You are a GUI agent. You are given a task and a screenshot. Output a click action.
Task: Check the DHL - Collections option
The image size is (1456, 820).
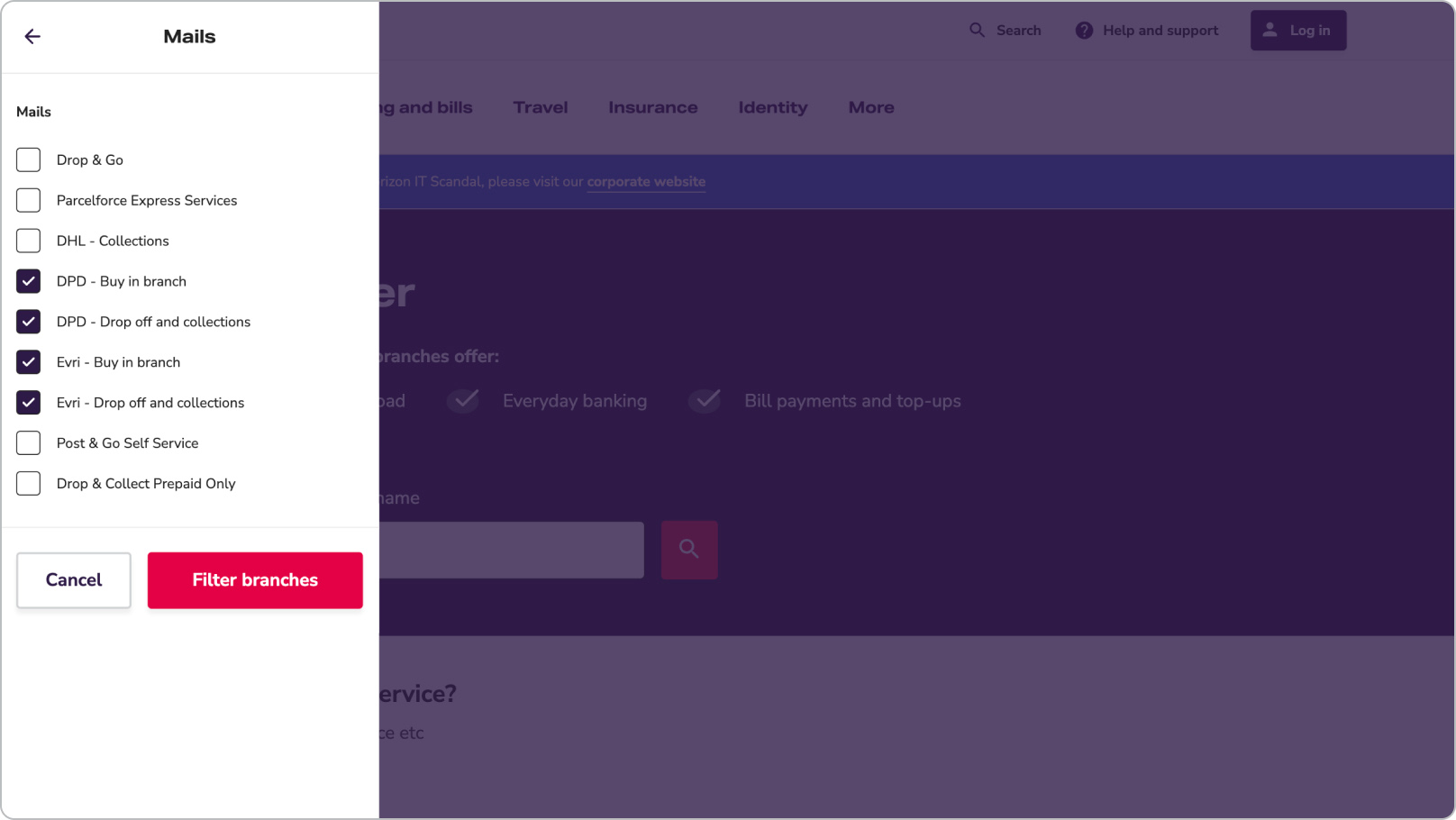point(28,241)
